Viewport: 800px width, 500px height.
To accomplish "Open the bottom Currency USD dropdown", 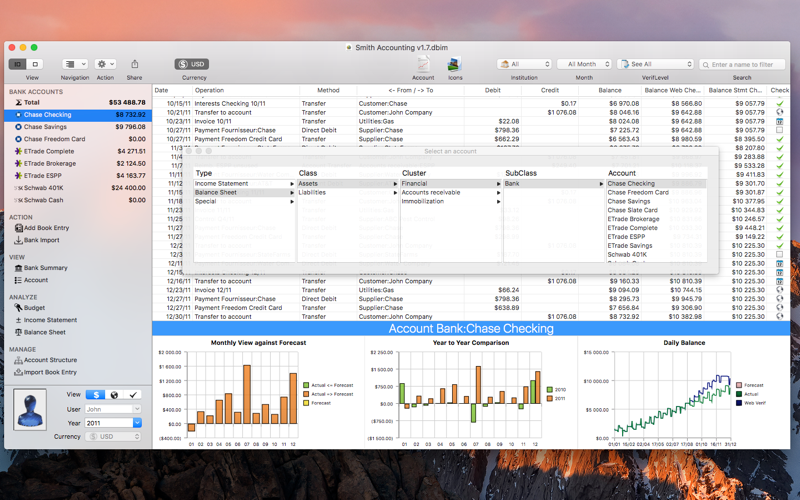I will (x=113, y=437).
